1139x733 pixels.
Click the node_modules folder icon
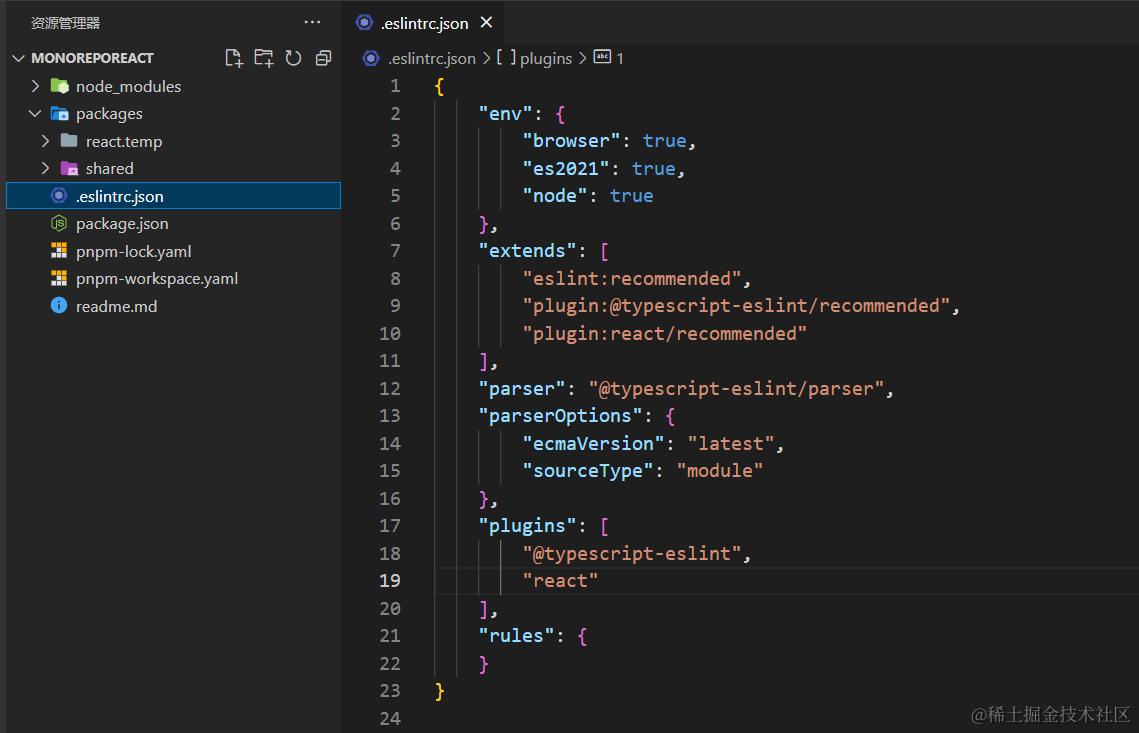coord(60,86)
